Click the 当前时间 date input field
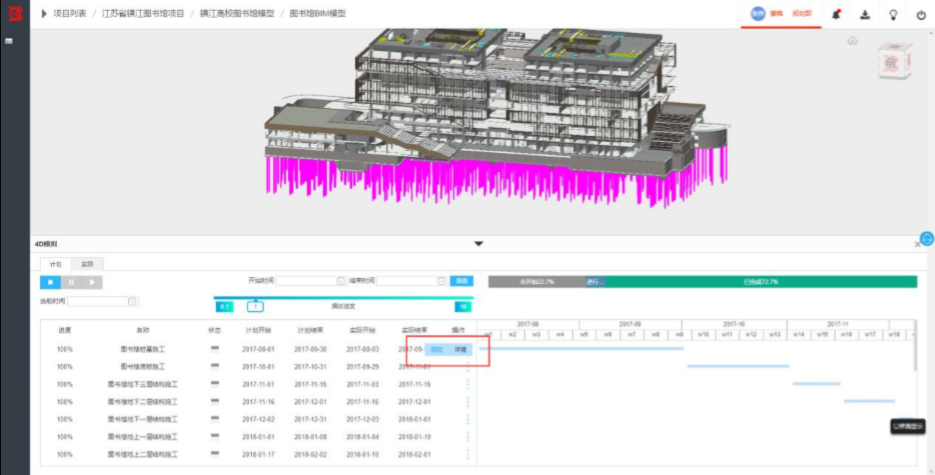This screenshot has width=935, height=475. click(x=103, y=302)
